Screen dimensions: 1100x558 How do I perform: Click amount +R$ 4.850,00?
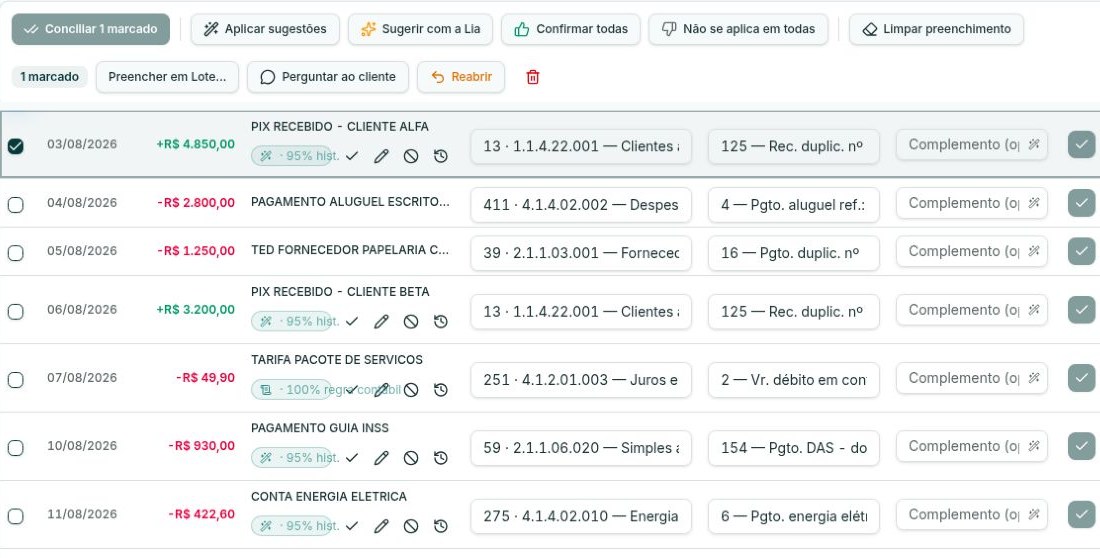click(x=196, y=145)
